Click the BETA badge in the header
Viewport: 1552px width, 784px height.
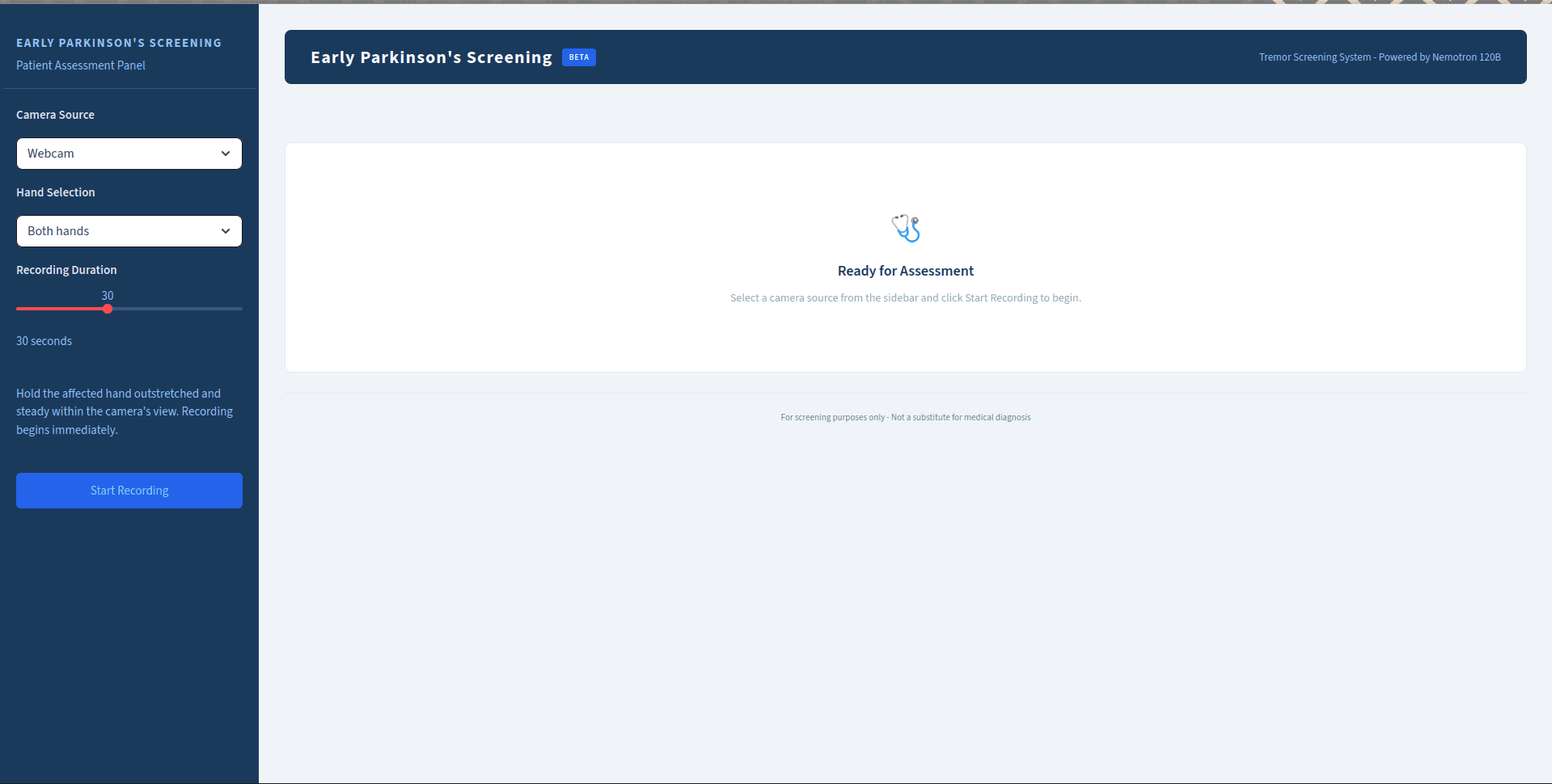(579, 57)
